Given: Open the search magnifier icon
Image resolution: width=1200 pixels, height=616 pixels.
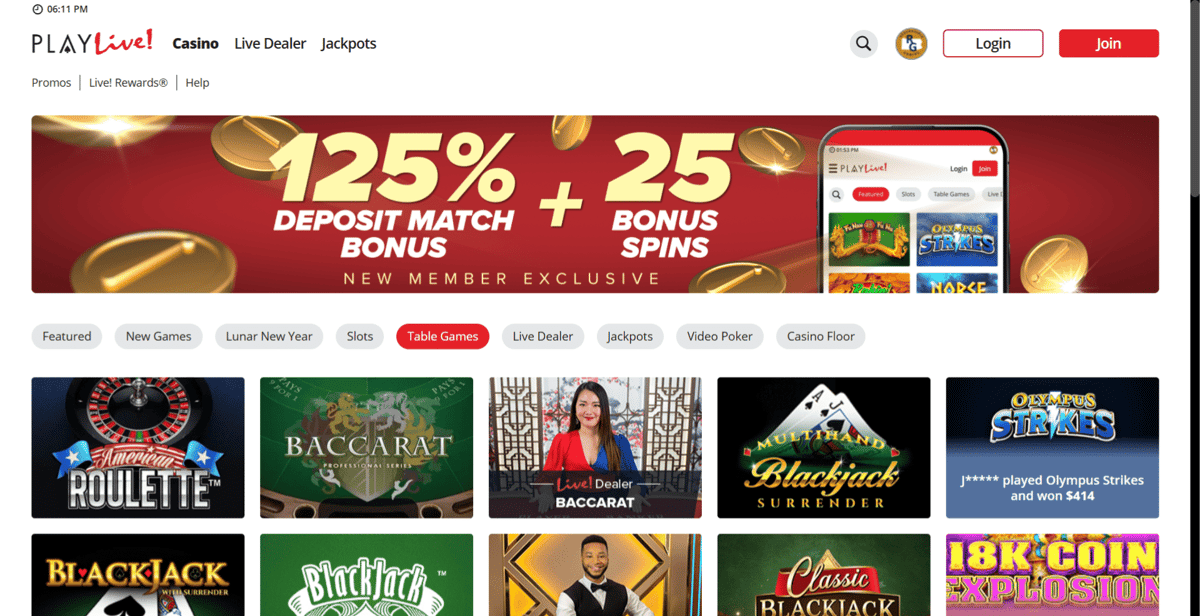Looking at the screenshot, I should click(864, 44).
